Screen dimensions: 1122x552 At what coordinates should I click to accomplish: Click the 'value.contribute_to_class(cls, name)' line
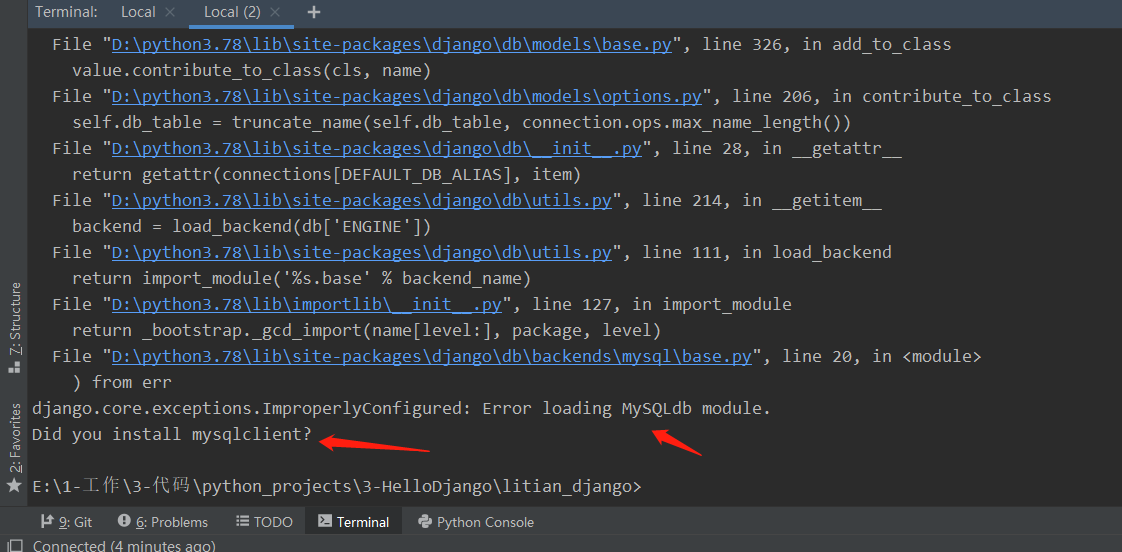tap(251, 70)
